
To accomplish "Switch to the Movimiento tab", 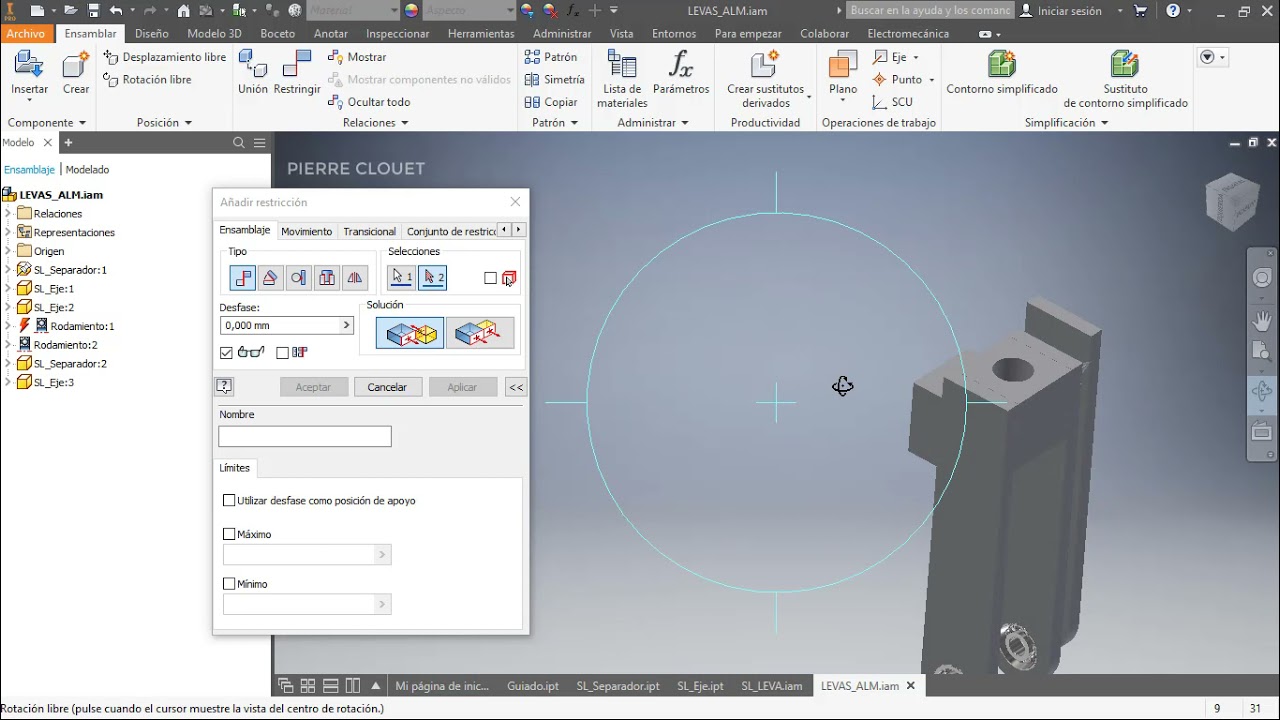I will pos(306,231).
